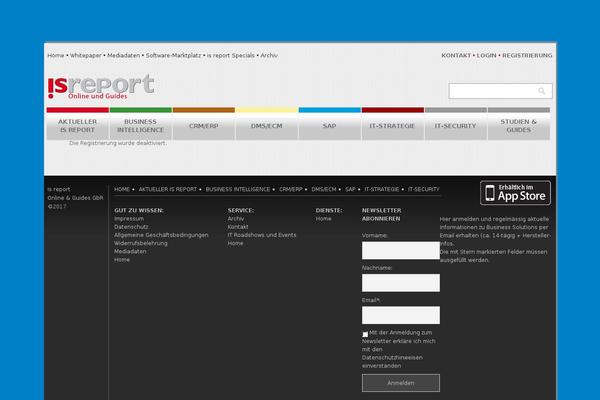Open the Impressum footer link

129,219
